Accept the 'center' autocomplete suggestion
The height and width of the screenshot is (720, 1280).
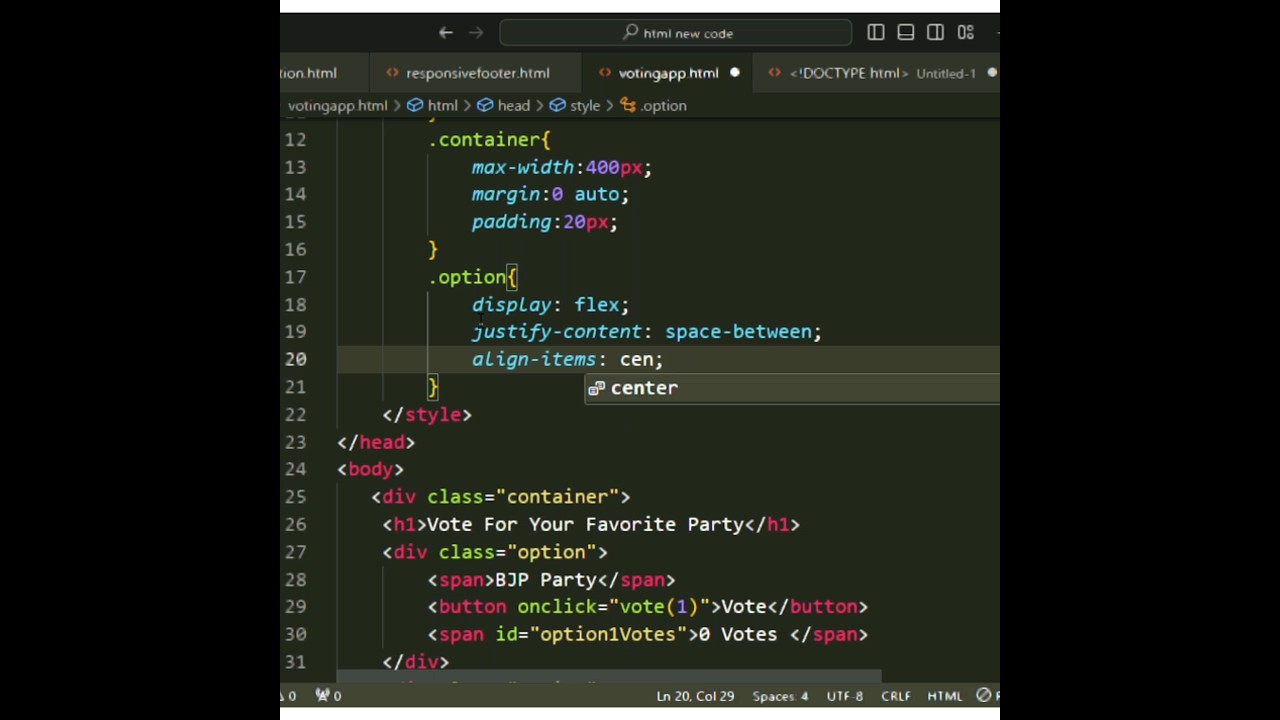pyautogui.click(x=792, y=388)
